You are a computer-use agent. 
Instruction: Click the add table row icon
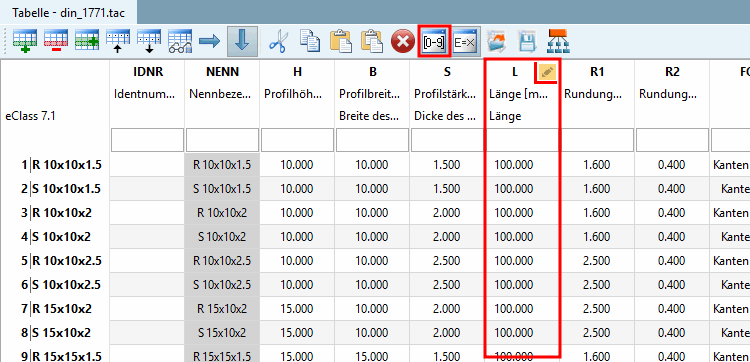[x=24, y=42]
